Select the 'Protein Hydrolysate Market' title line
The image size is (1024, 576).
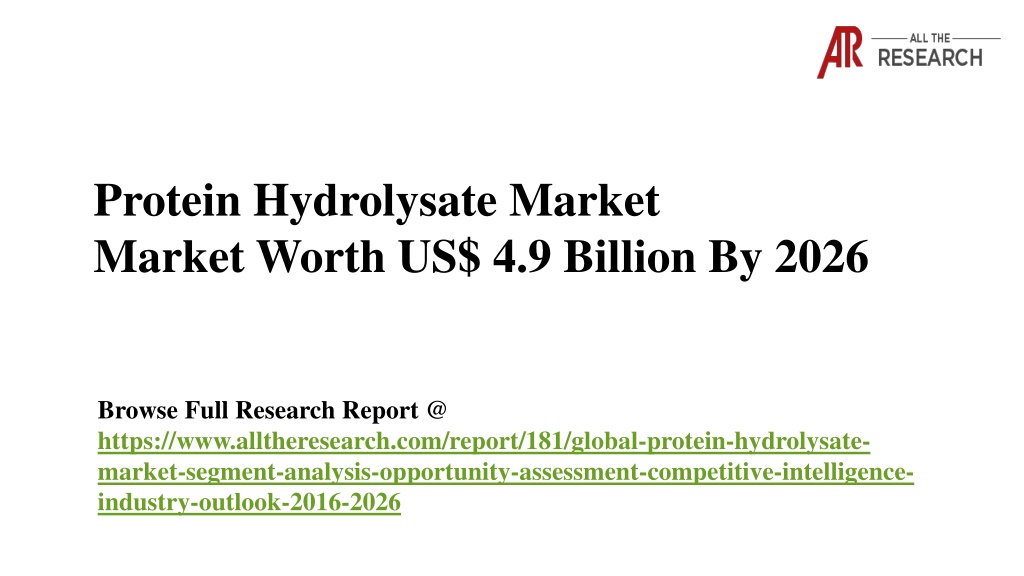(x=377, y=200)
